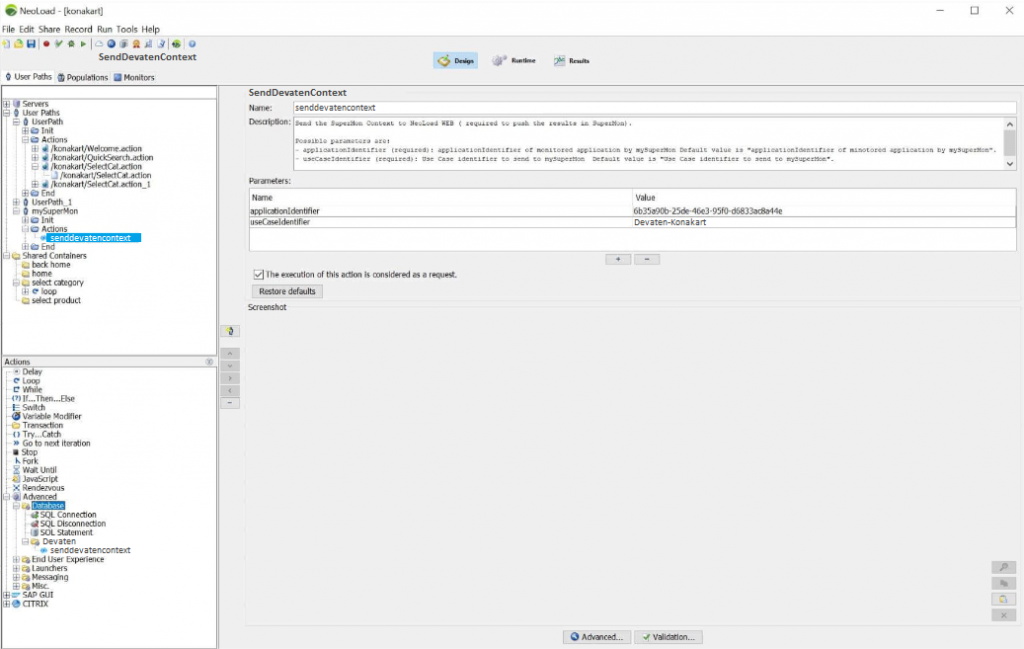Screen dimensions: 1024x649
Task: Select the Stop action
Action: [x=29, y=452]
